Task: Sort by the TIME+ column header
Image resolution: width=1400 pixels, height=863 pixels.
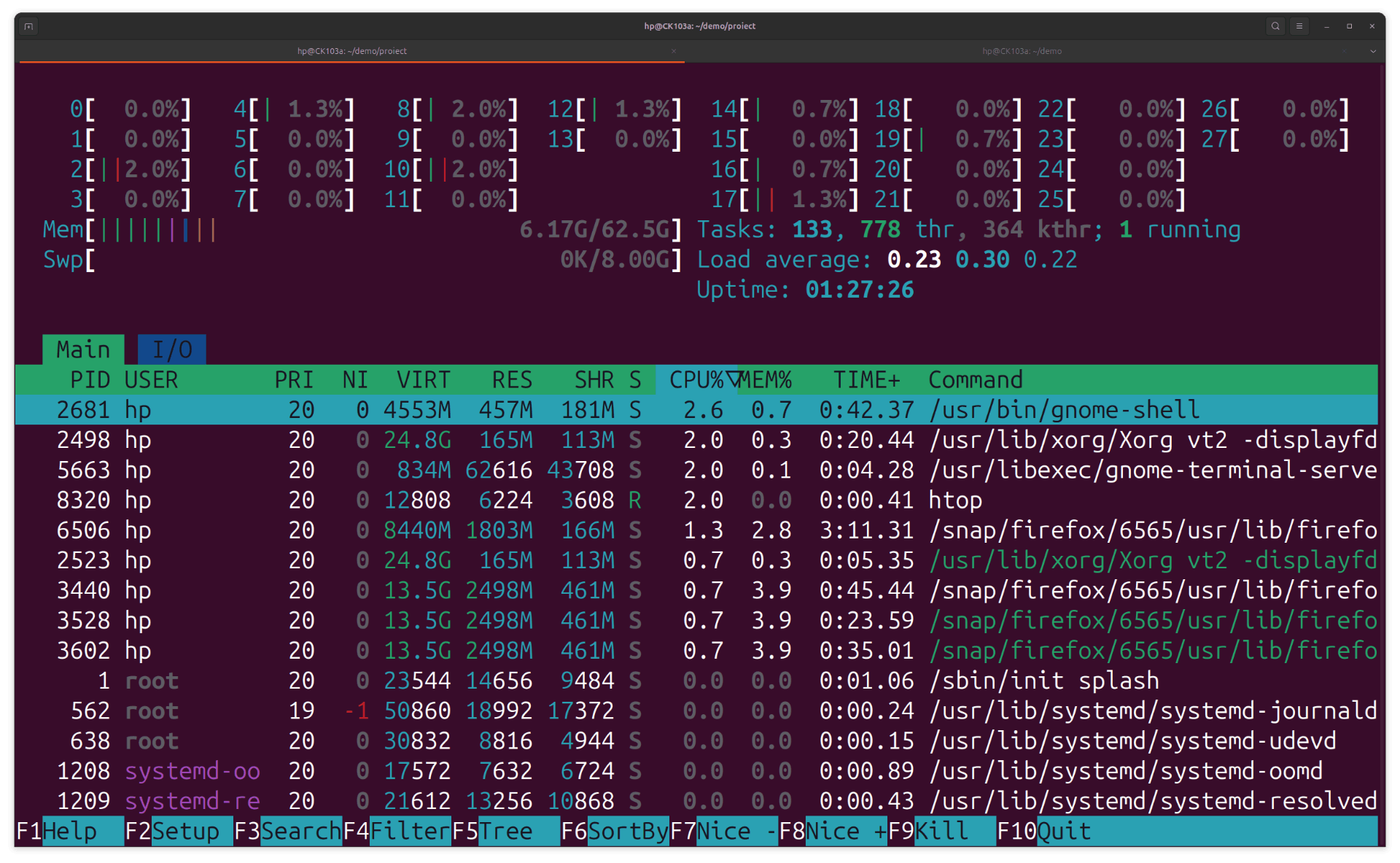Action: click(x=867, y=380)
